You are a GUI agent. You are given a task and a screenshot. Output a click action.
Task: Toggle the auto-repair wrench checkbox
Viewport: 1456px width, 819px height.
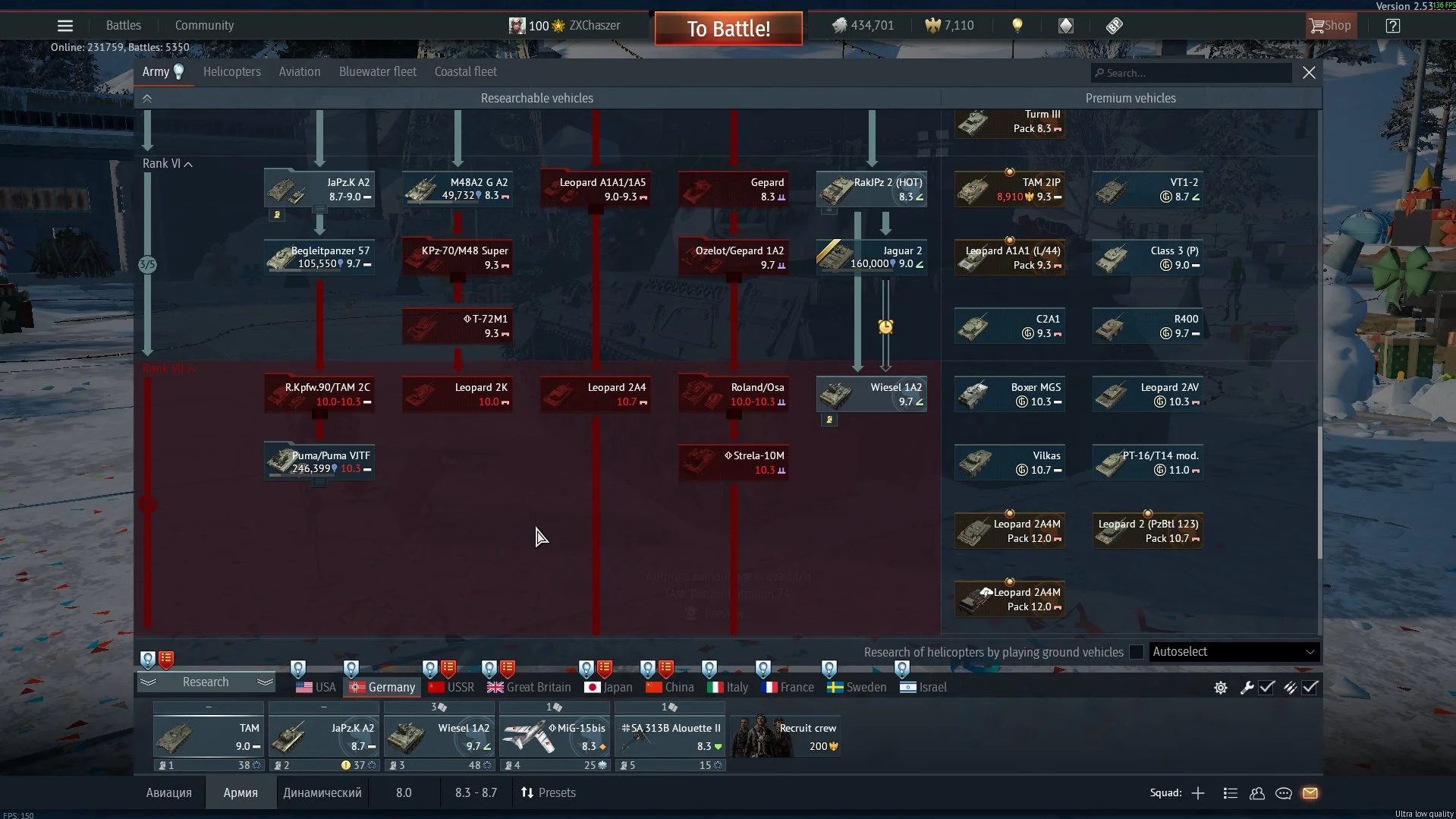(x=1266, y=688)
